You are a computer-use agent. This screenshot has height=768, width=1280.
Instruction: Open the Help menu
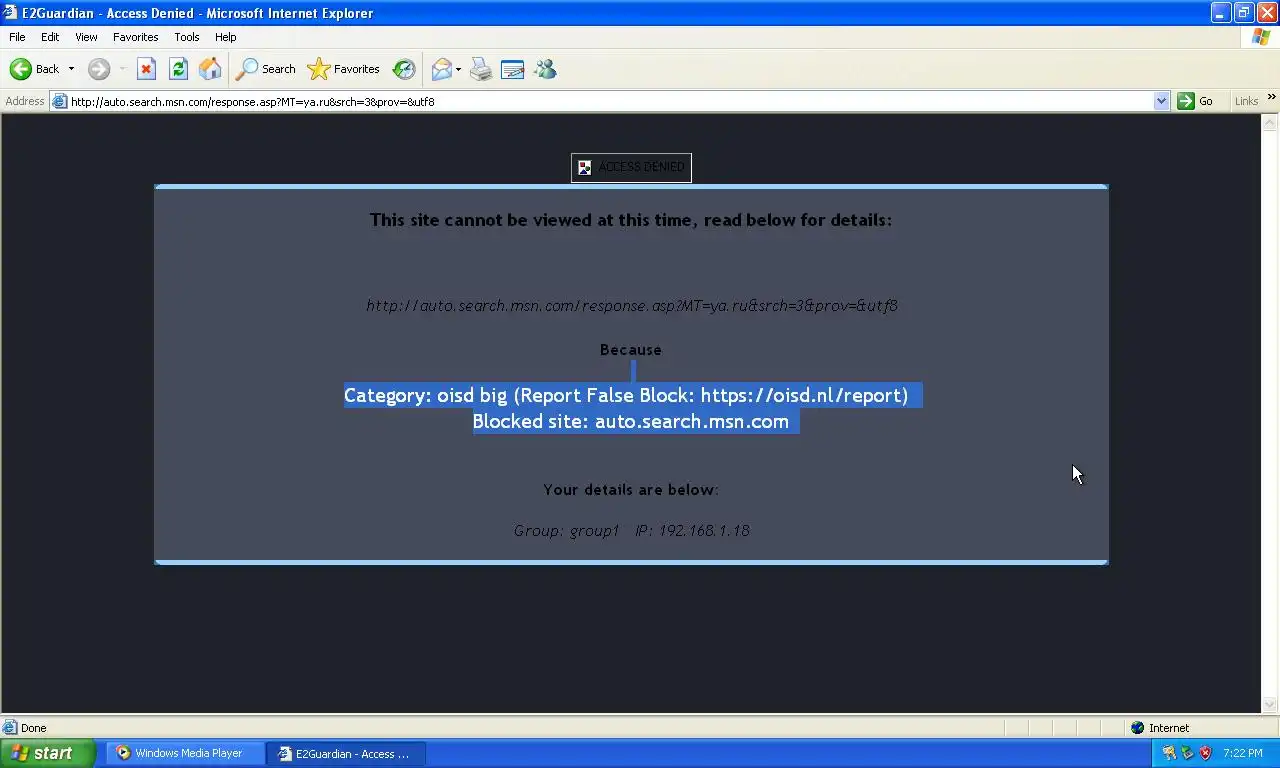pyautogui.click(x=226, y=37)
